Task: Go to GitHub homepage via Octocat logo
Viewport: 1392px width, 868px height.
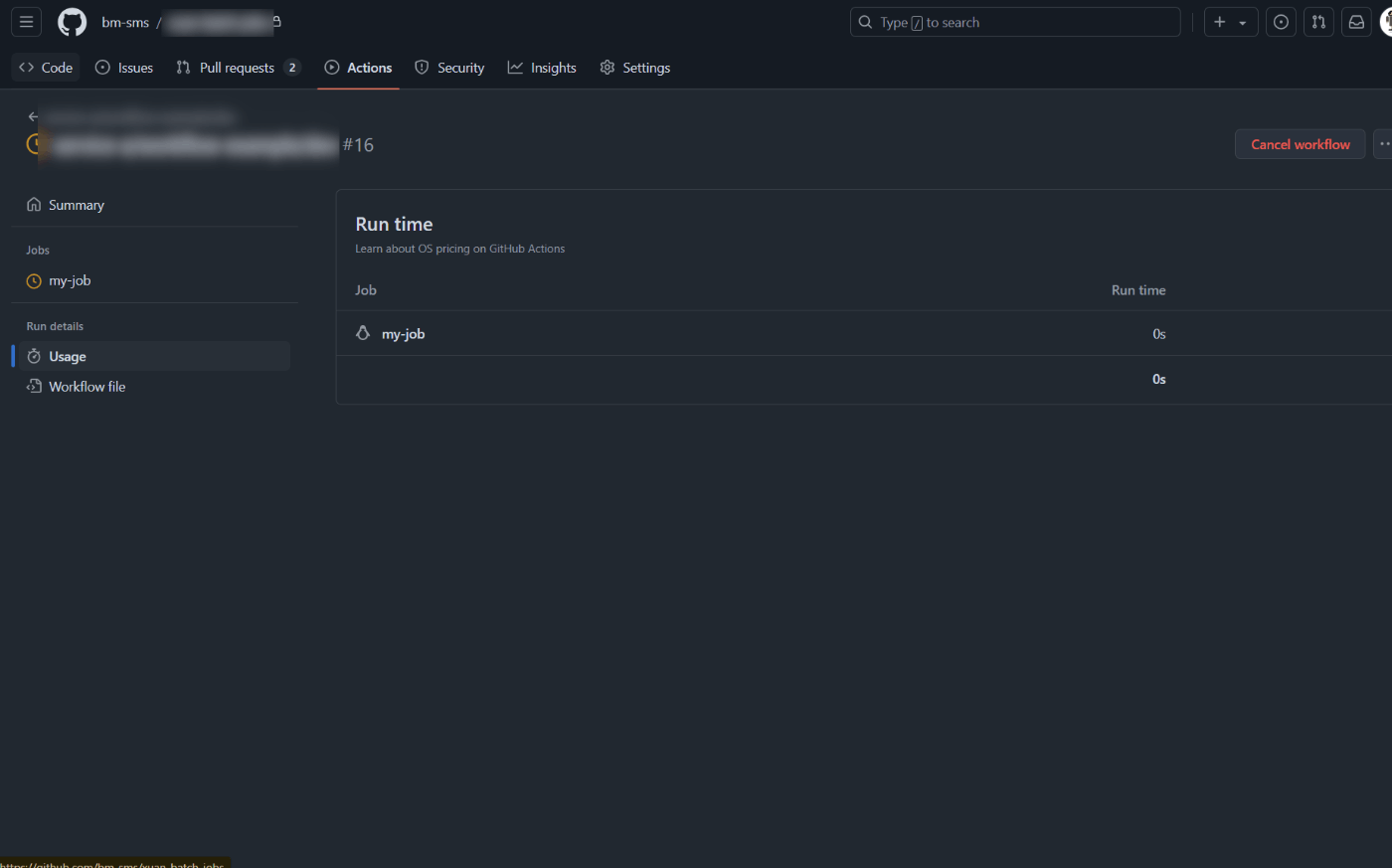Action: (x=73, y=22)
